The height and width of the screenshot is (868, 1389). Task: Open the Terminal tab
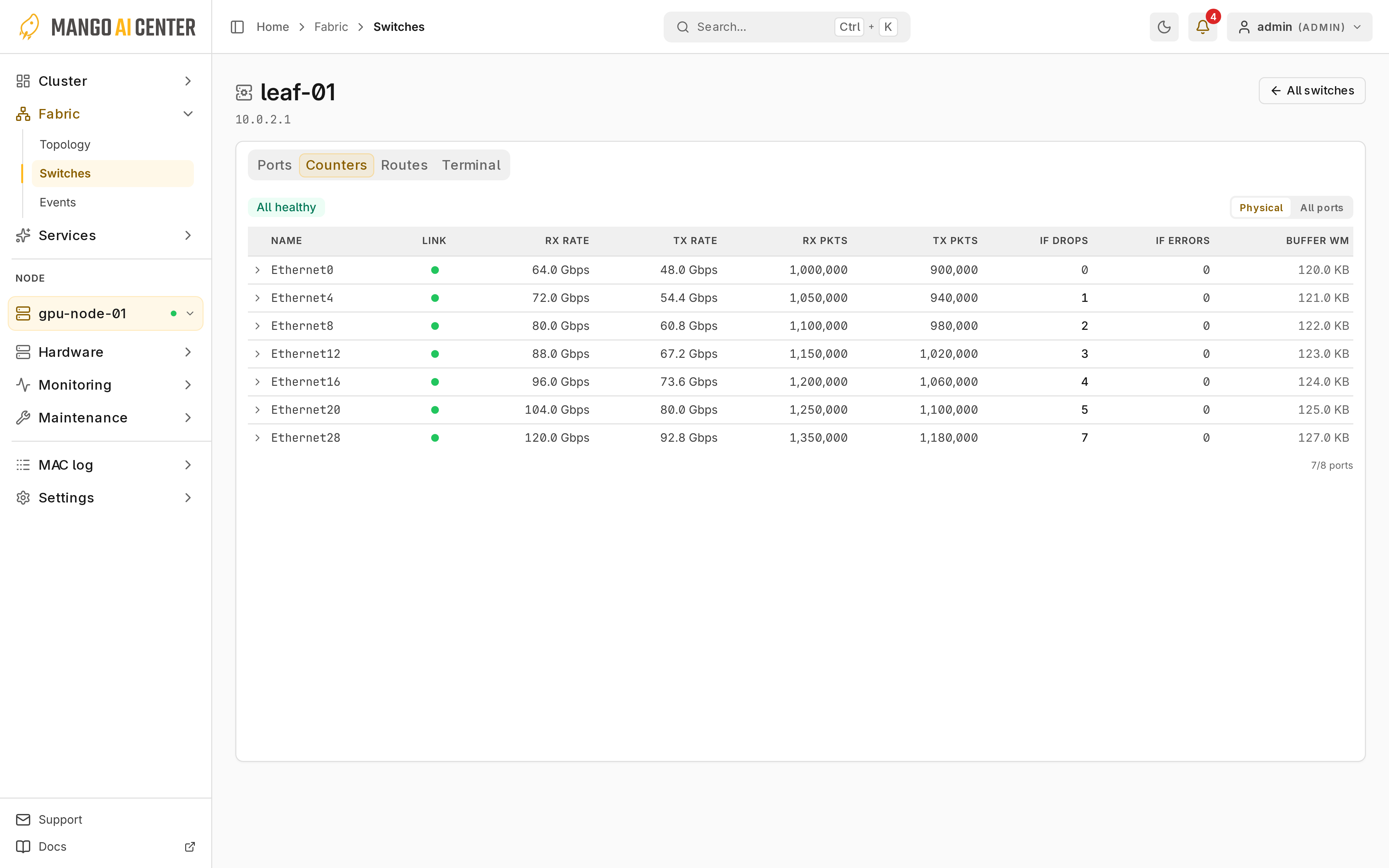[x=471, y=165]
